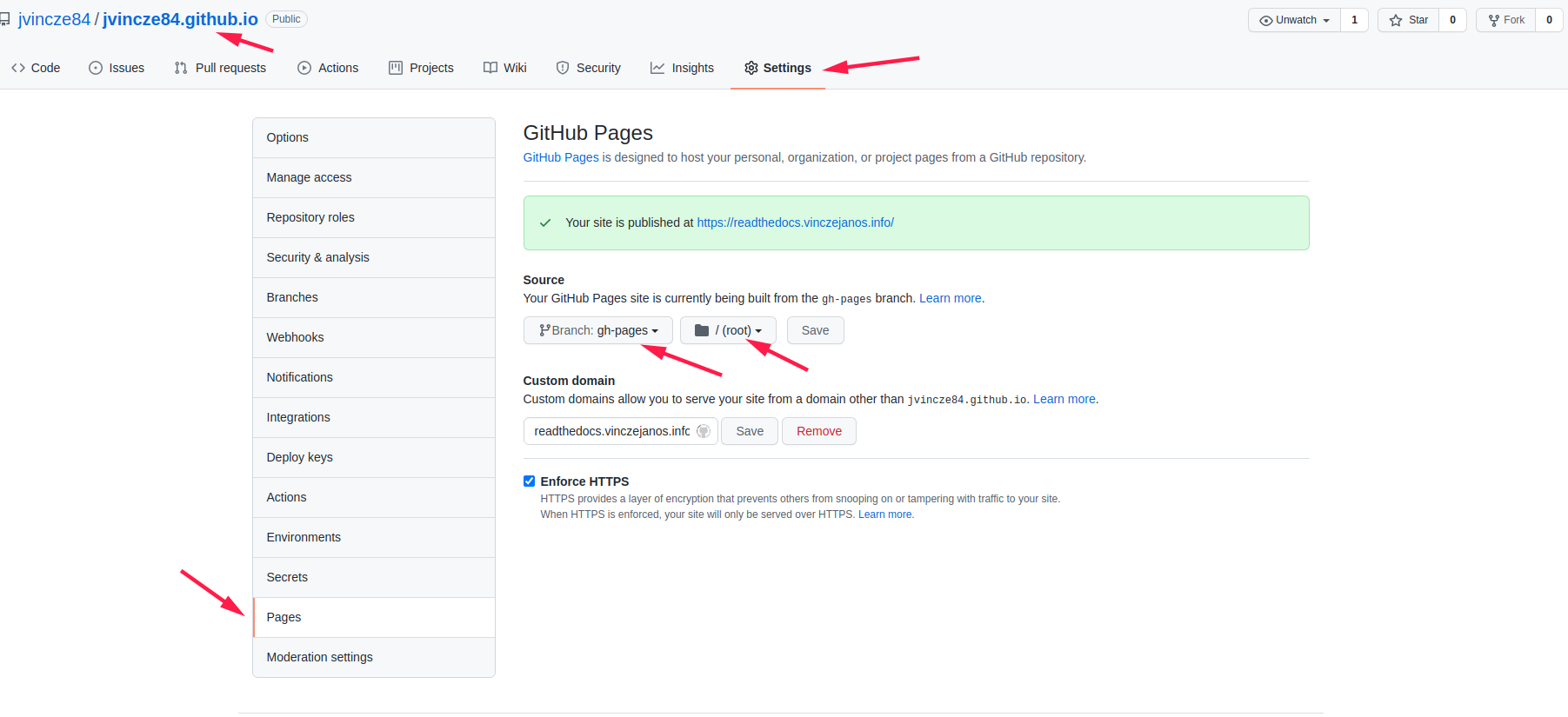
Task: Click the Settings gear icon
Action: (751, 68)
